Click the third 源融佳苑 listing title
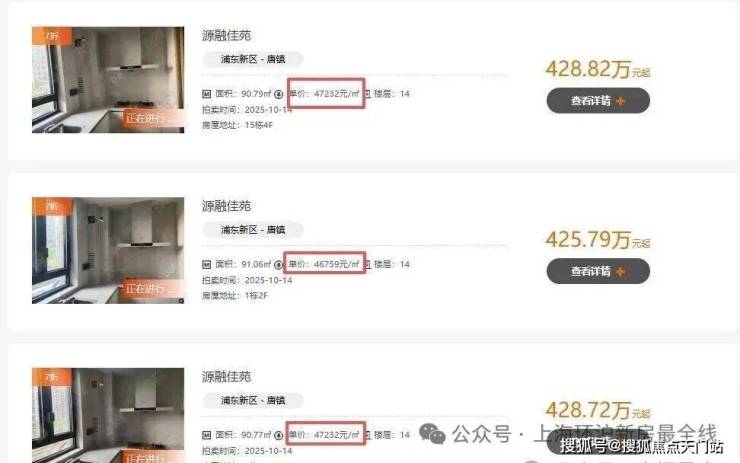The image size is (740, 463). pos(226,377)
